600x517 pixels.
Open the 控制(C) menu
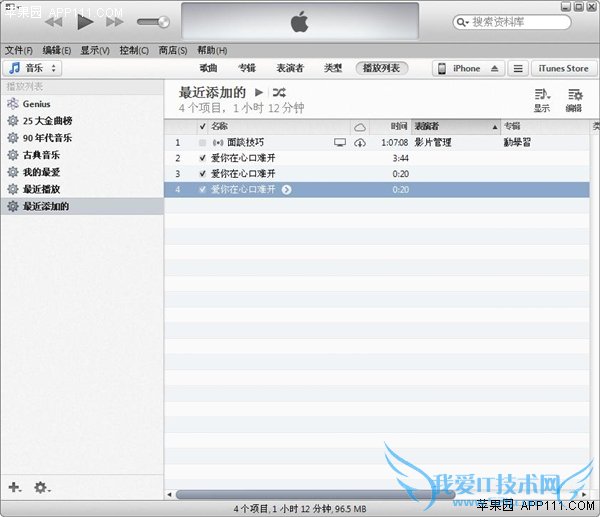(134, 50)
